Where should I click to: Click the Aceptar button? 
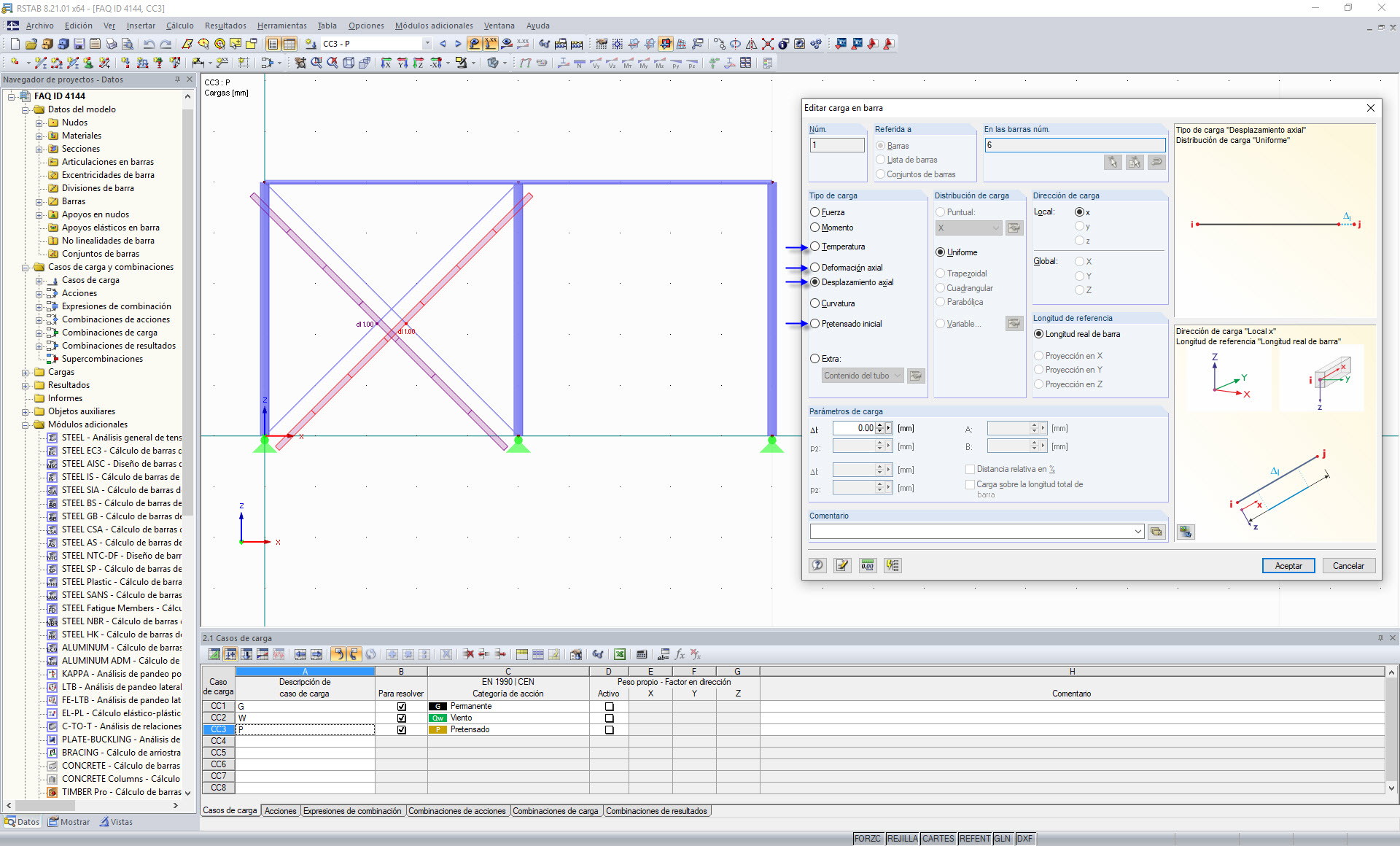[1288, 566]
